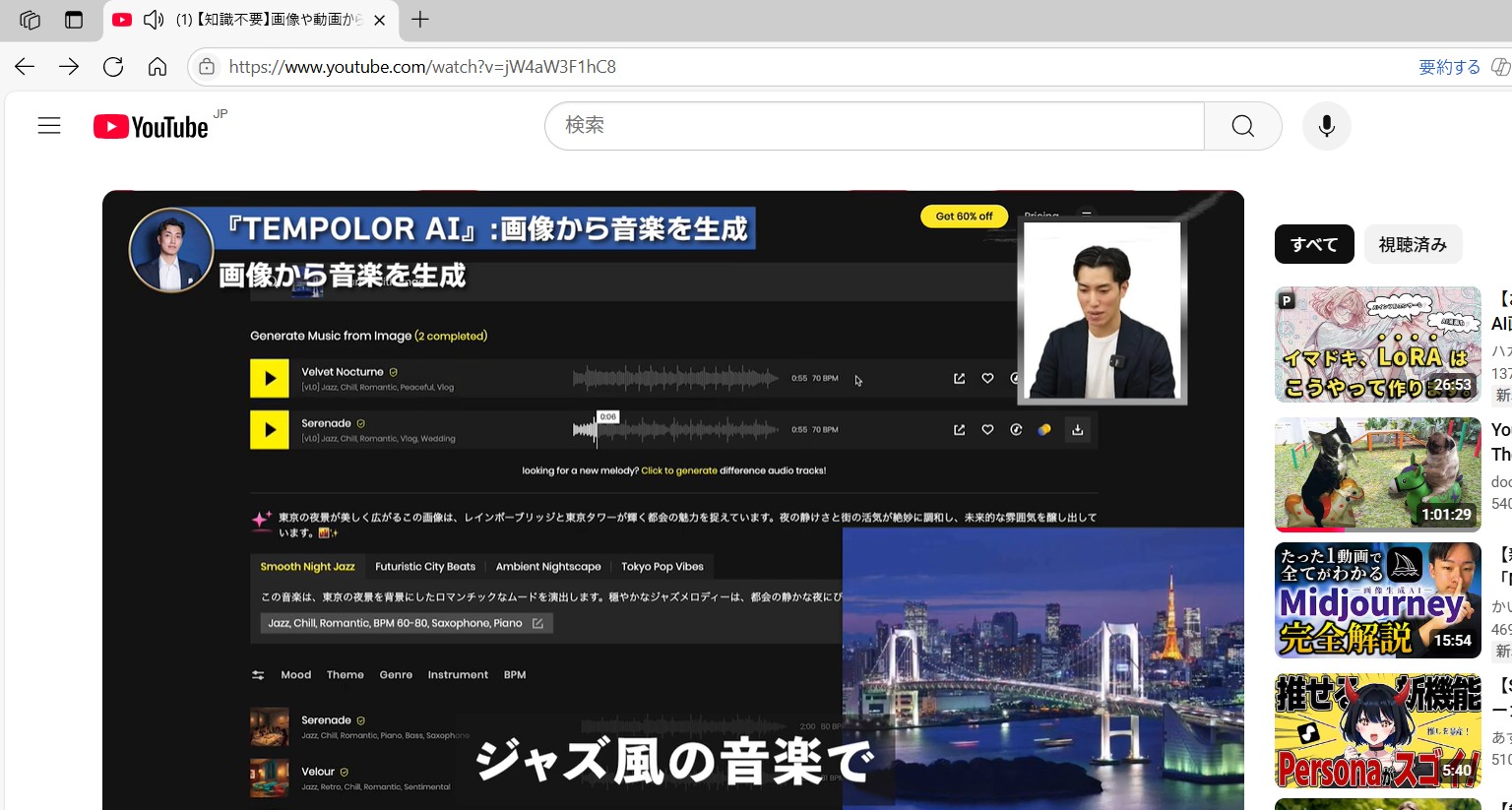The image size is (1512, 810).
Task: View site information lock icon
Action: pos(206,67)
